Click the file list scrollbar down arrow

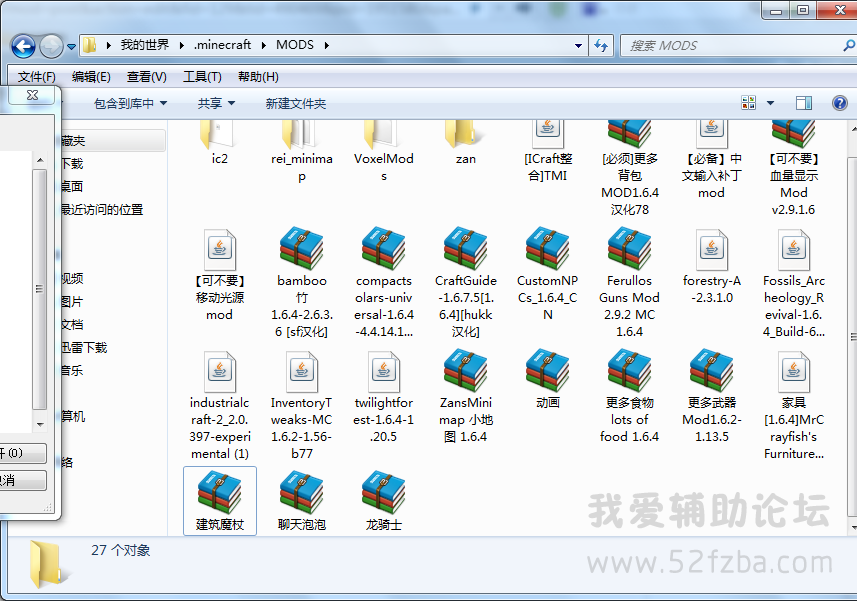pyautogui.click(x=853, y=528)
